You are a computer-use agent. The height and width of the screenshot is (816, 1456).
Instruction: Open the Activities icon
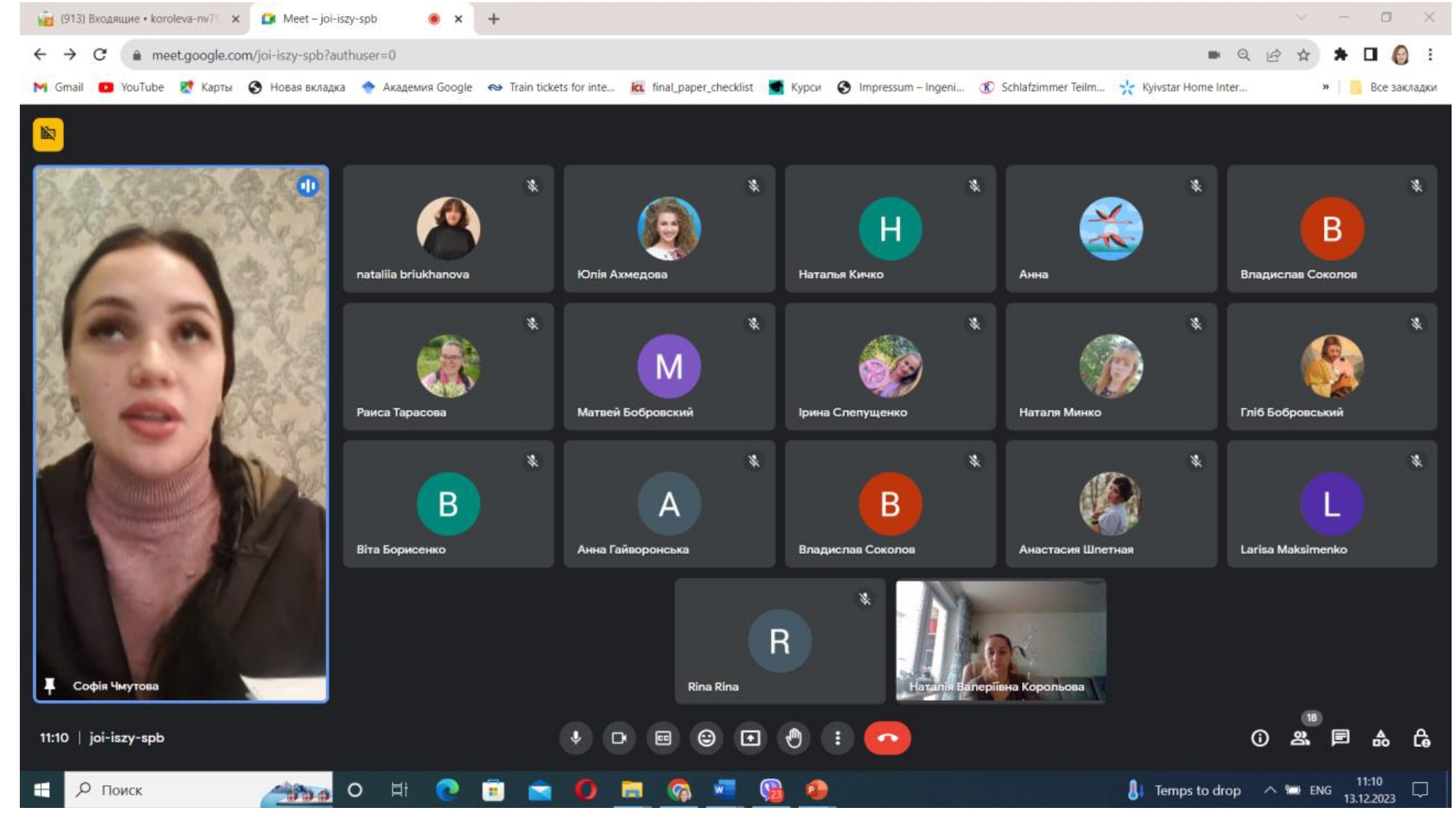pos(1381,738)
